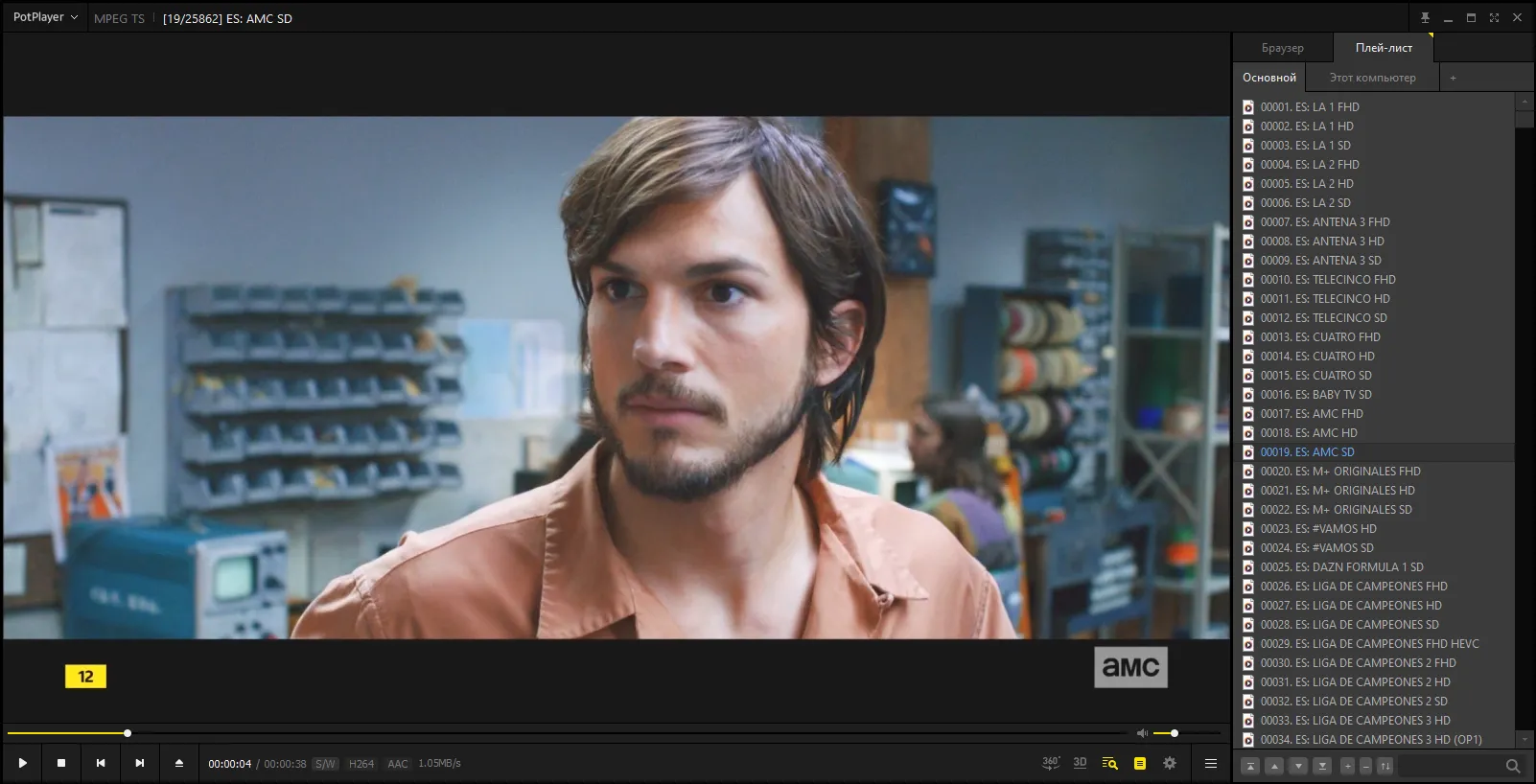Select playlist item ES: LA 2 HD
The height and width of the screenshot is (784, 1536).
pyautogui.click(x=1375, y=184)
